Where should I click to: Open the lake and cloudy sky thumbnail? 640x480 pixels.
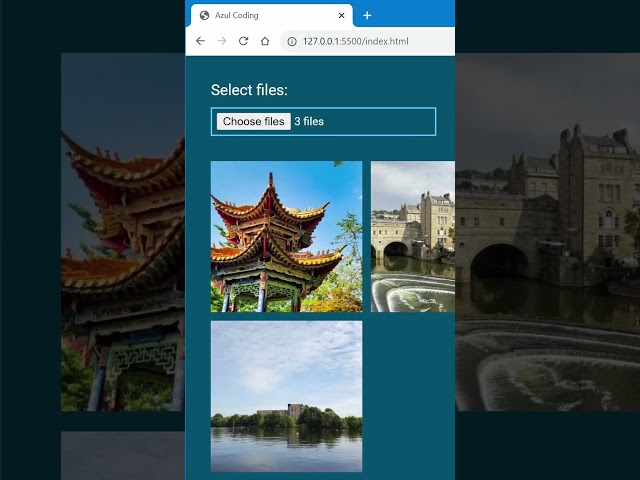tap(286, 396)
